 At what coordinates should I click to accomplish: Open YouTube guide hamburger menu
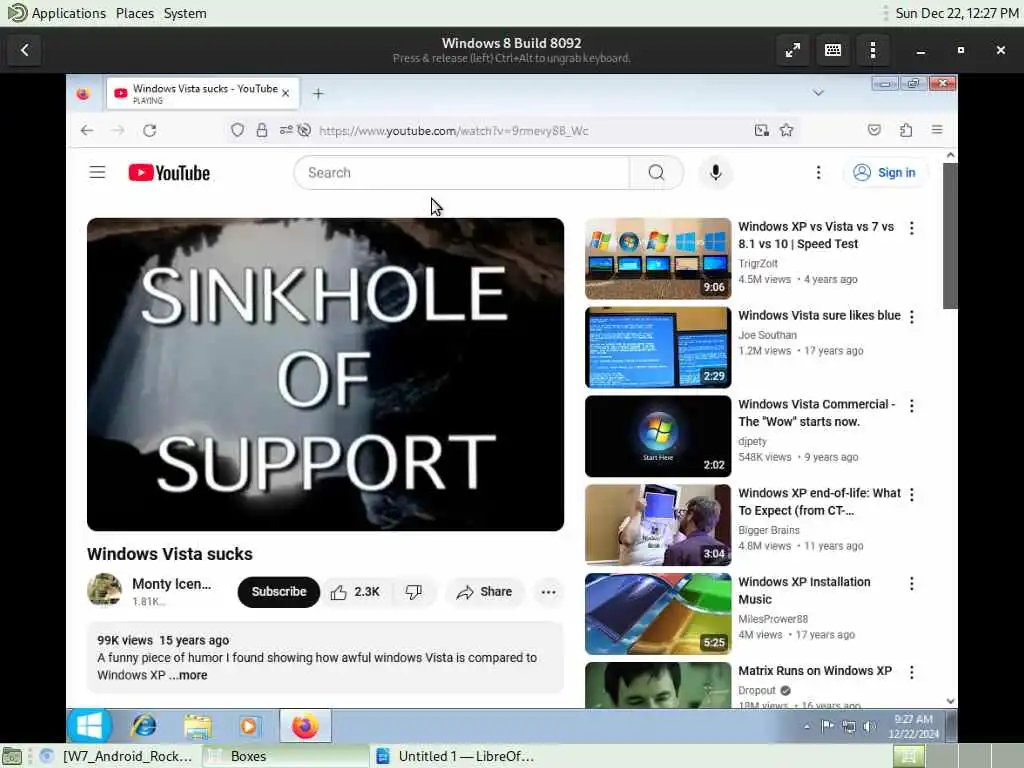(x=97, y=172)
